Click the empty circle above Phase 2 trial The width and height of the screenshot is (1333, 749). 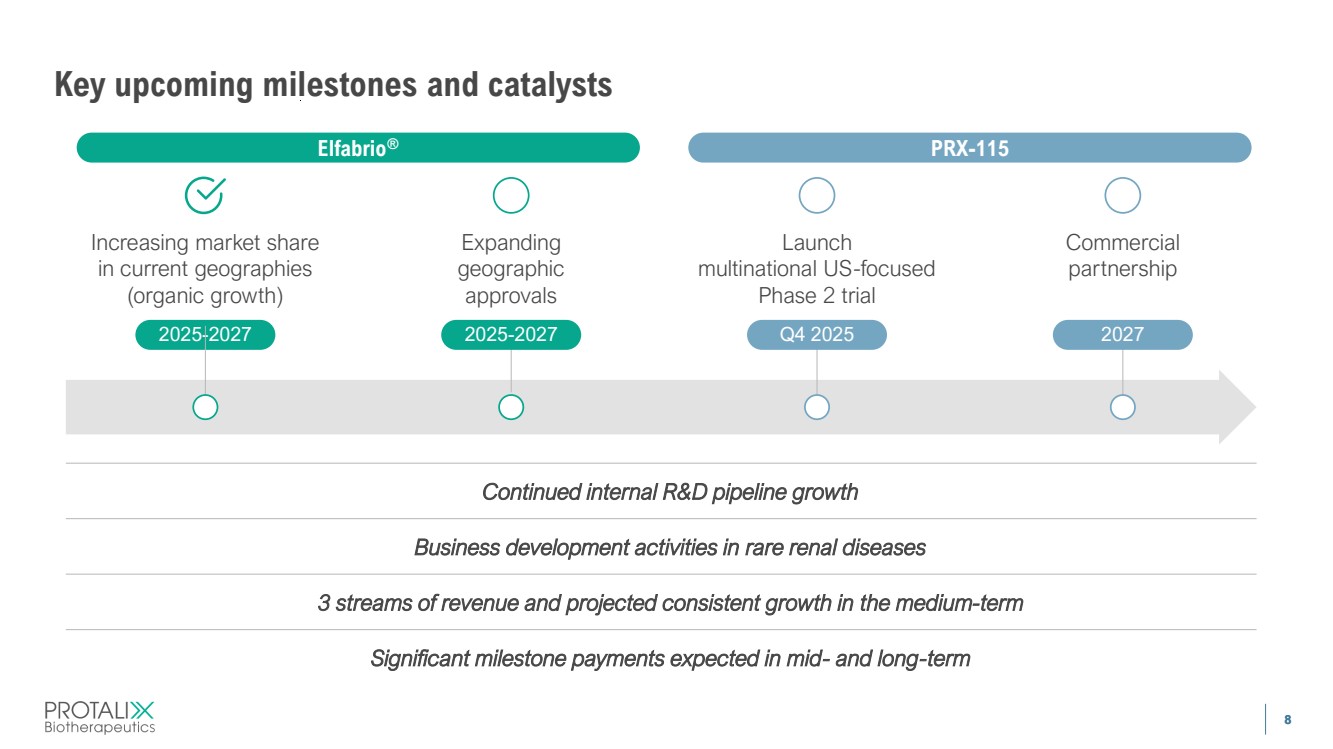(x=817, y=196)
